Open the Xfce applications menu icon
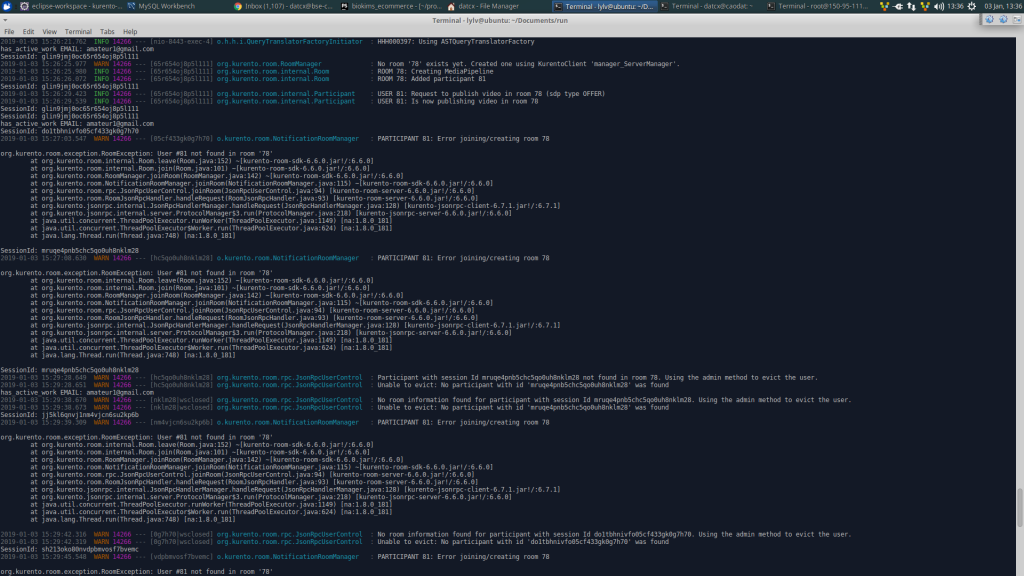Screen dimensions: 1024x576 [x=7, y=6]
